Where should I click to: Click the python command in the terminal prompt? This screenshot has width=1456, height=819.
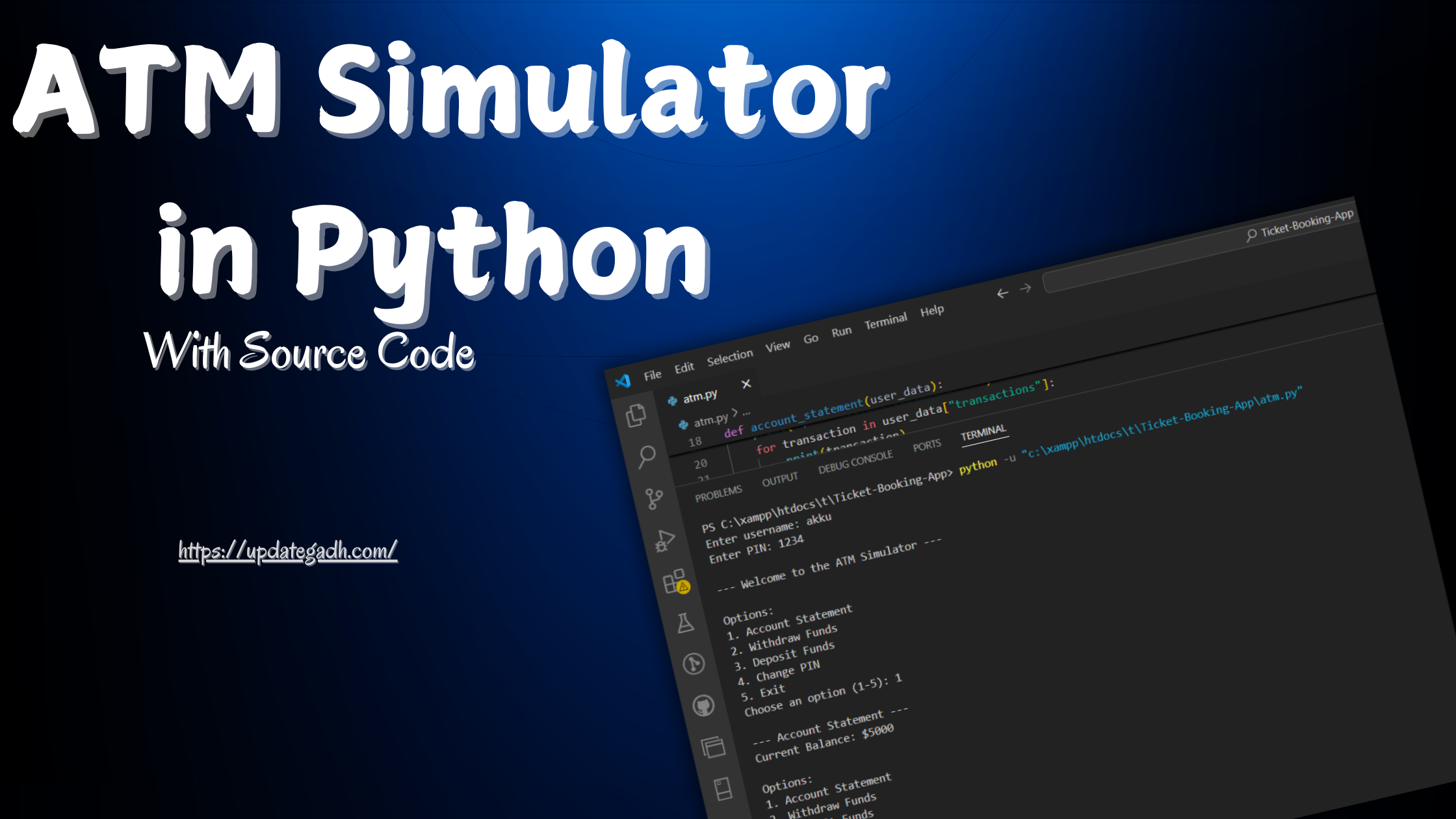point(978,466)
